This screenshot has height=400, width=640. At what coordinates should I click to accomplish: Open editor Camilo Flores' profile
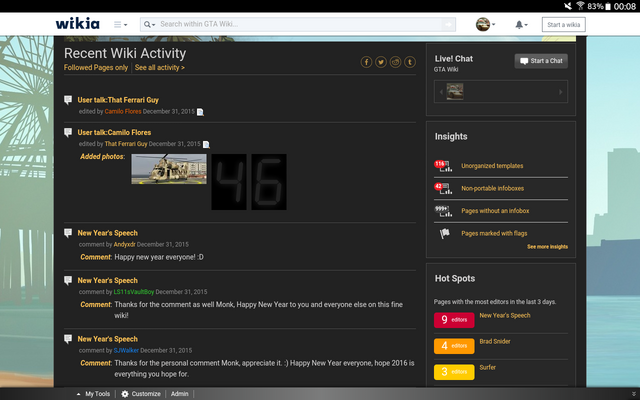click(123, 111)
